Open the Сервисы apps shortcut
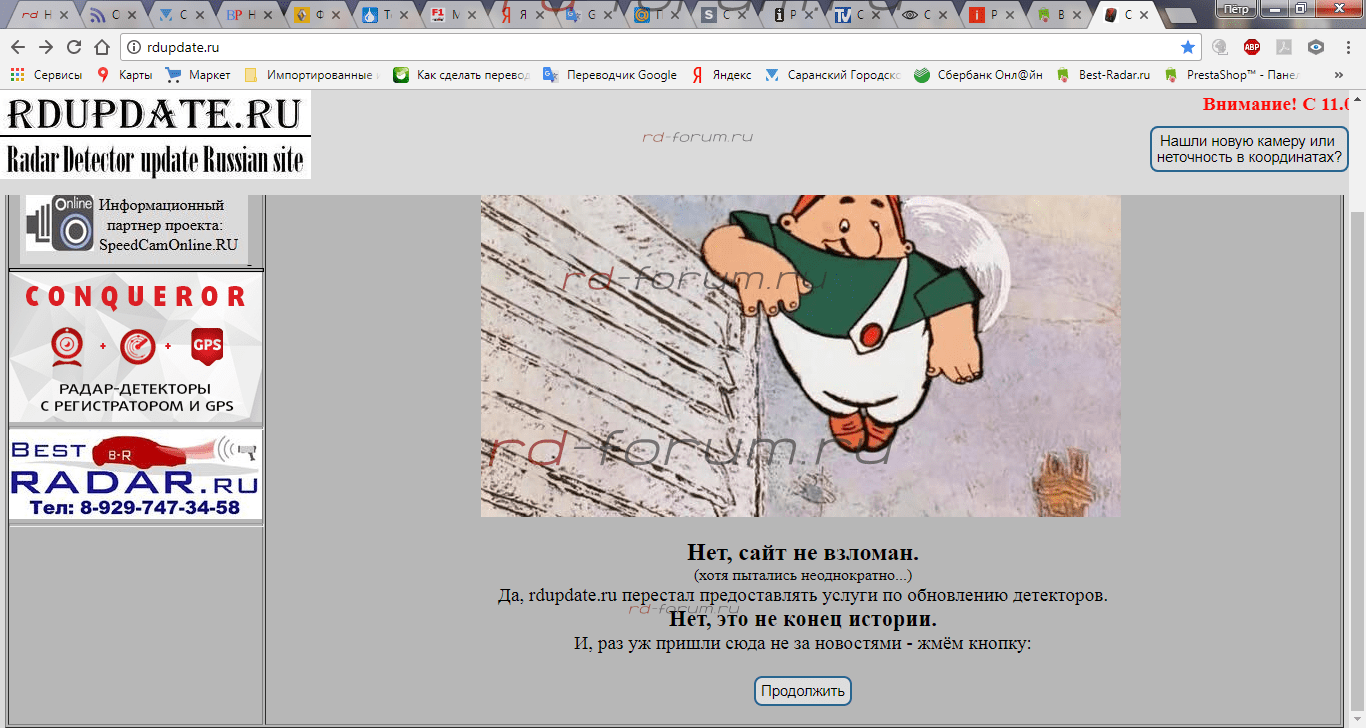The width and height of the screenshot is (1366, 728). (48, 75)
